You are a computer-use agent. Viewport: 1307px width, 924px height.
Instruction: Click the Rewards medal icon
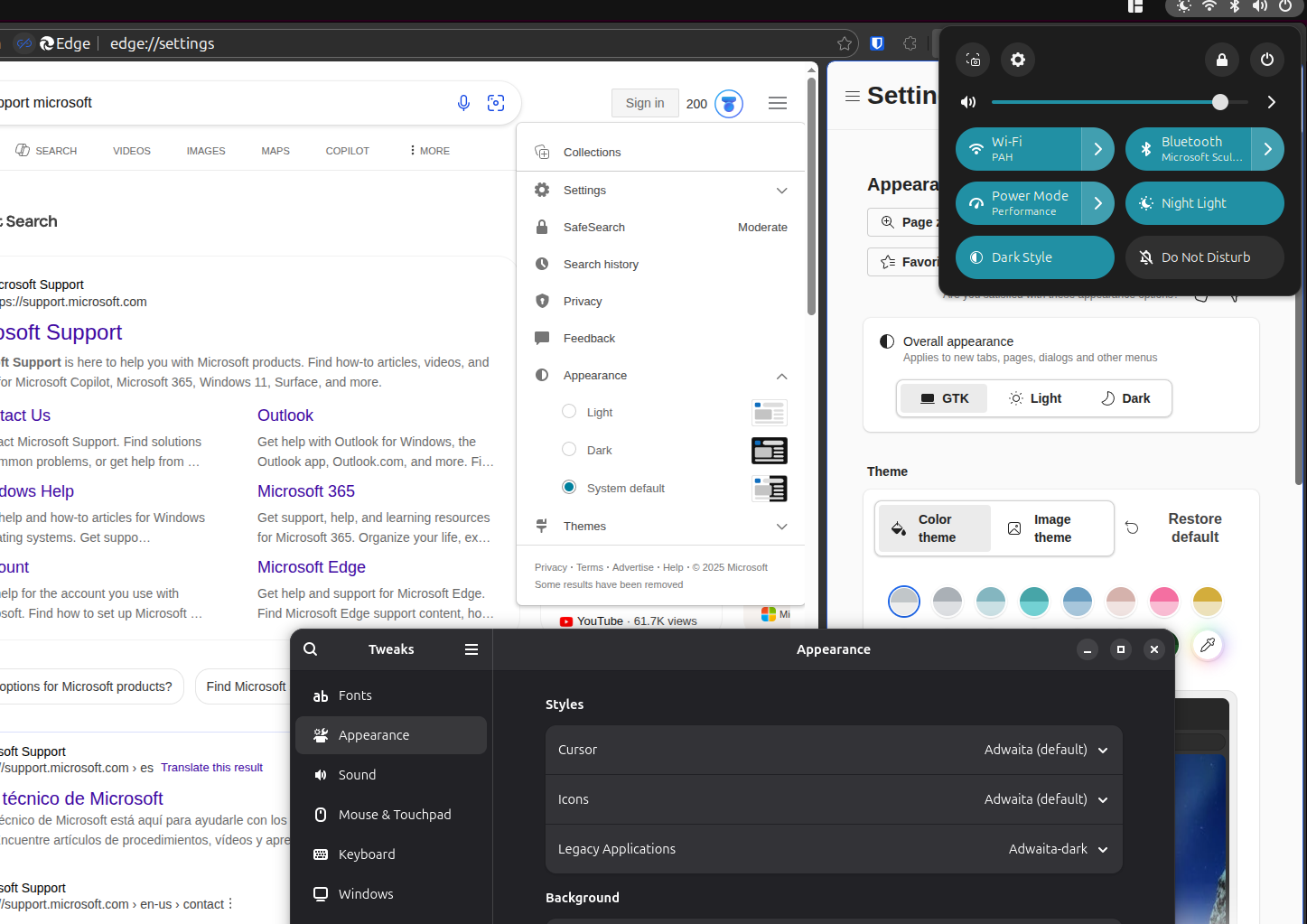point(729,104)
